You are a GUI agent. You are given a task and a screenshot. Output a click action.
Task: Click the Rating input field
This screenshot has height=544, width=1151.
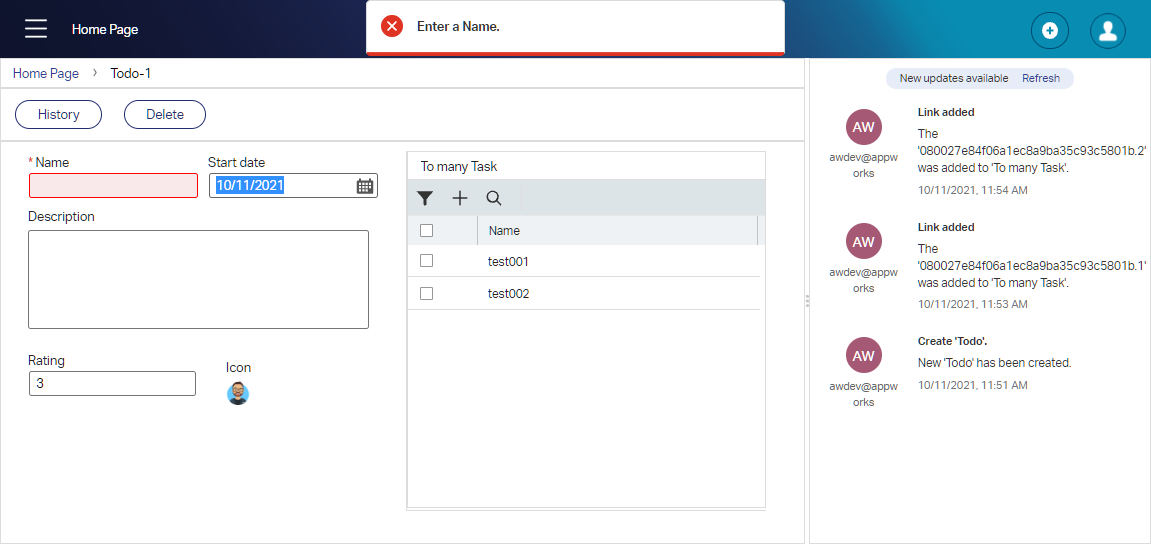(112, 383)
